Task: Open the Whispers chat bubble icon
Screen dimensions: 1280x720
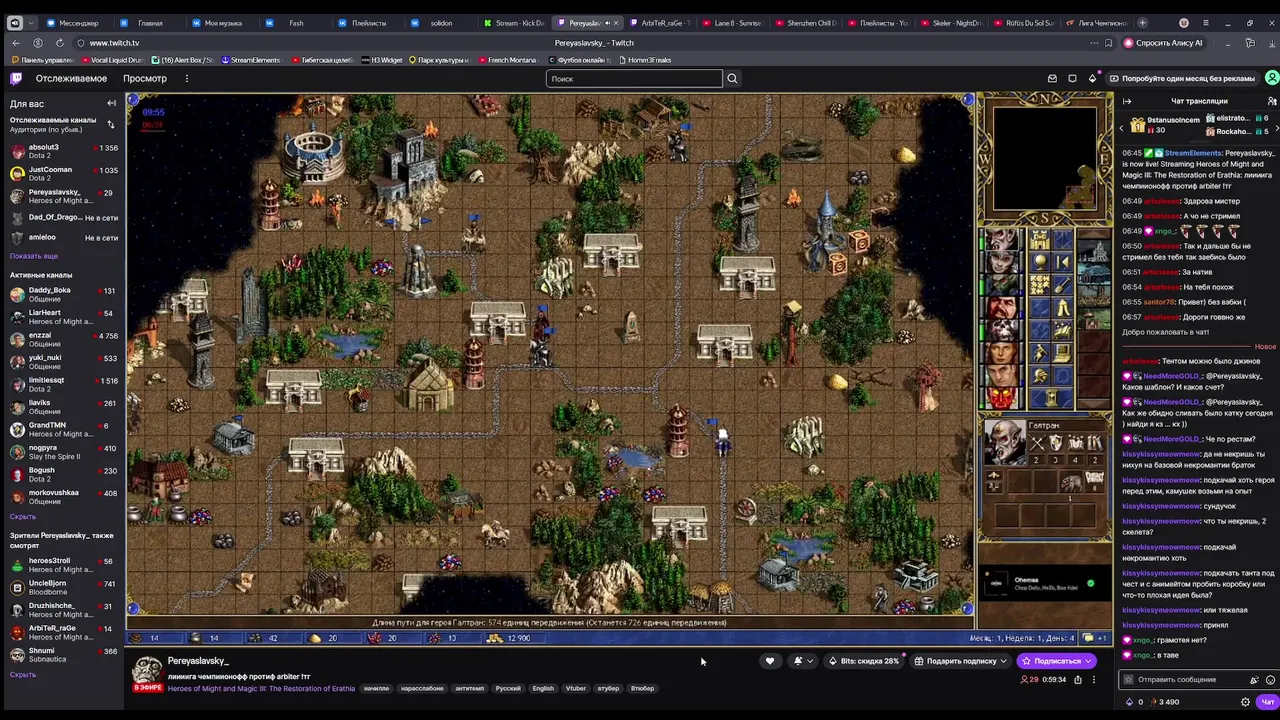Action: [x=1072, y=78]
